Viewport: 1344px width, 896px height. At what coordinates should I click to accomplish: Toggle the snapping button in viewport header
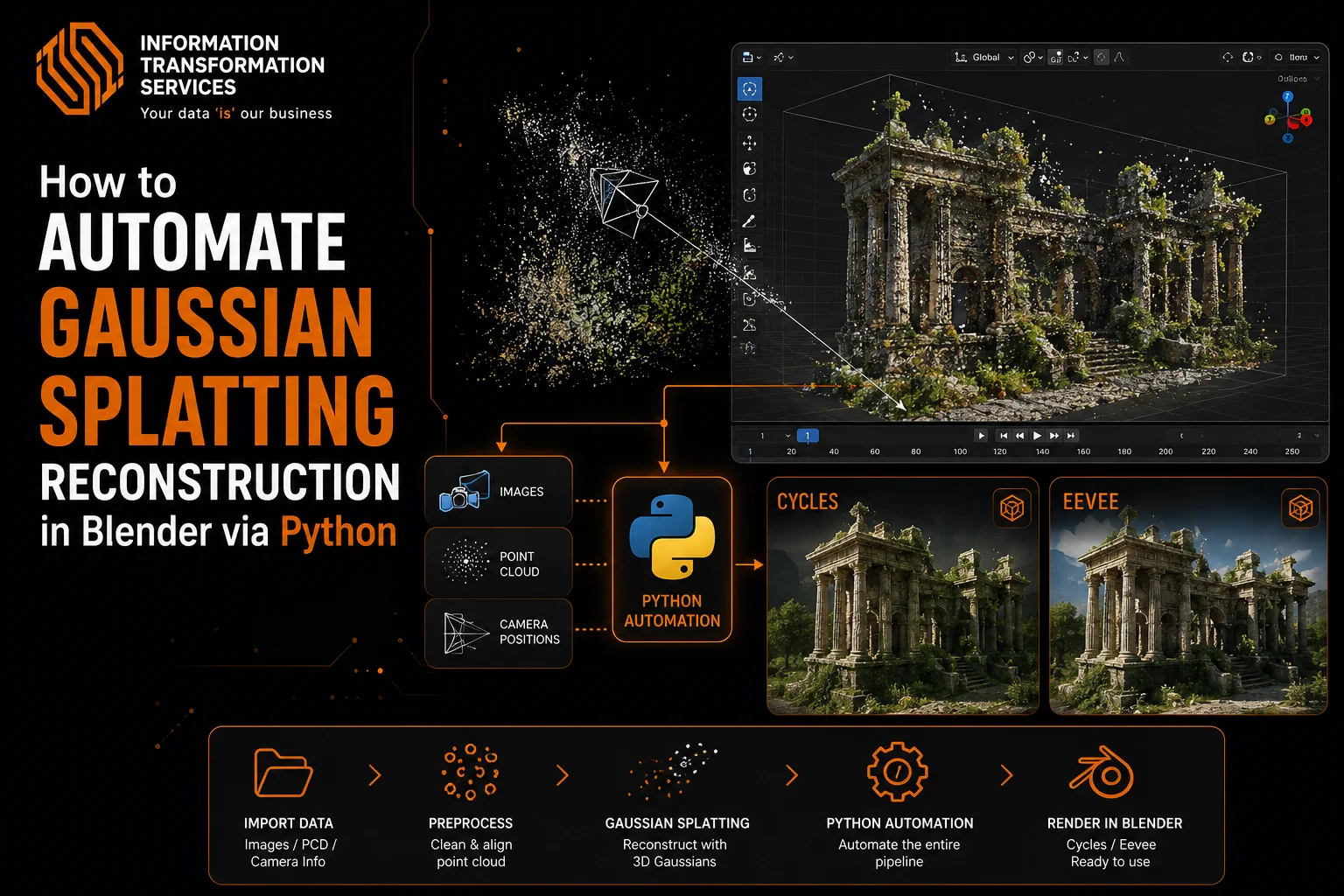pos(1056,58)
